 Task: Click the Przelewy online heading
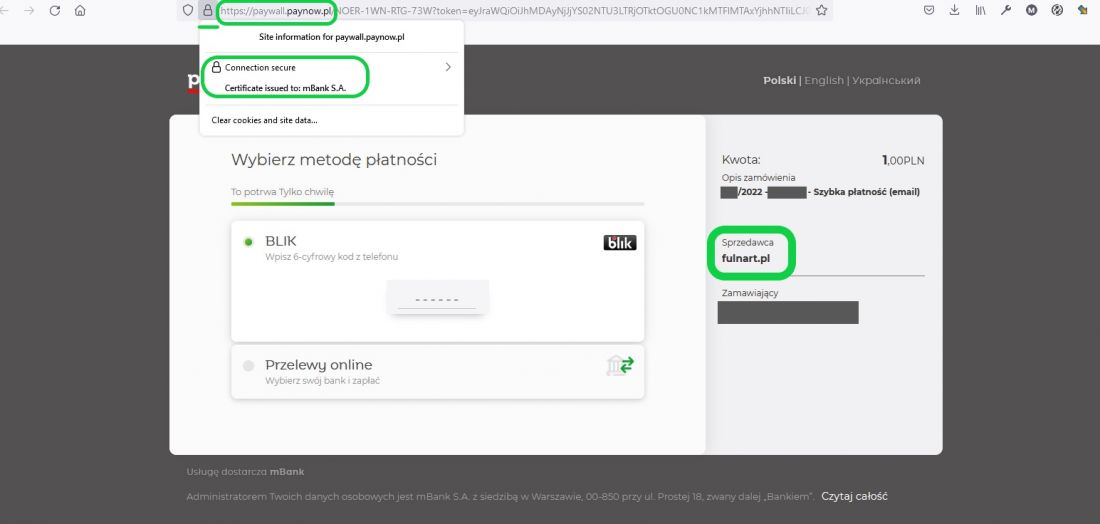pyautogui.click(x=318, y=365)
